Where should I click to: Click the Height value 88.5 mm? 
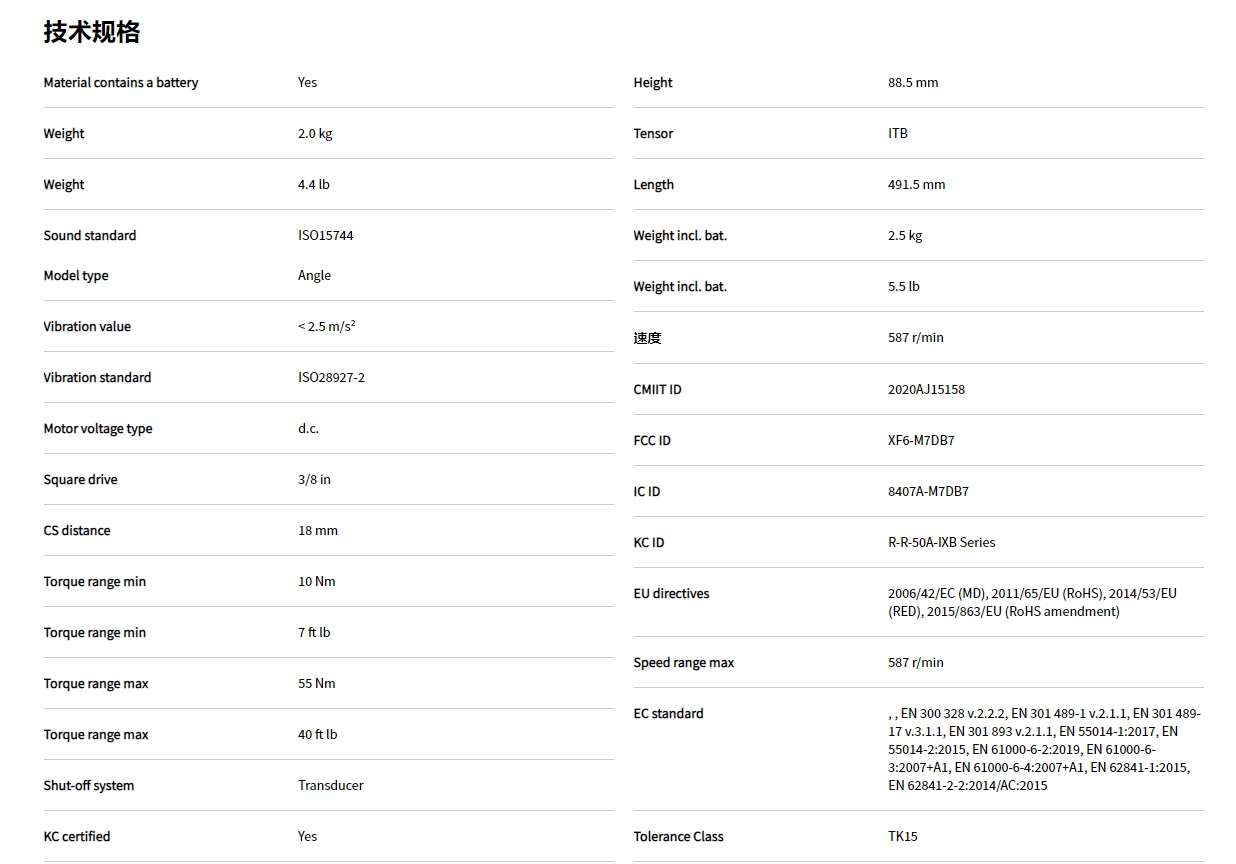(x=912, y=82)
